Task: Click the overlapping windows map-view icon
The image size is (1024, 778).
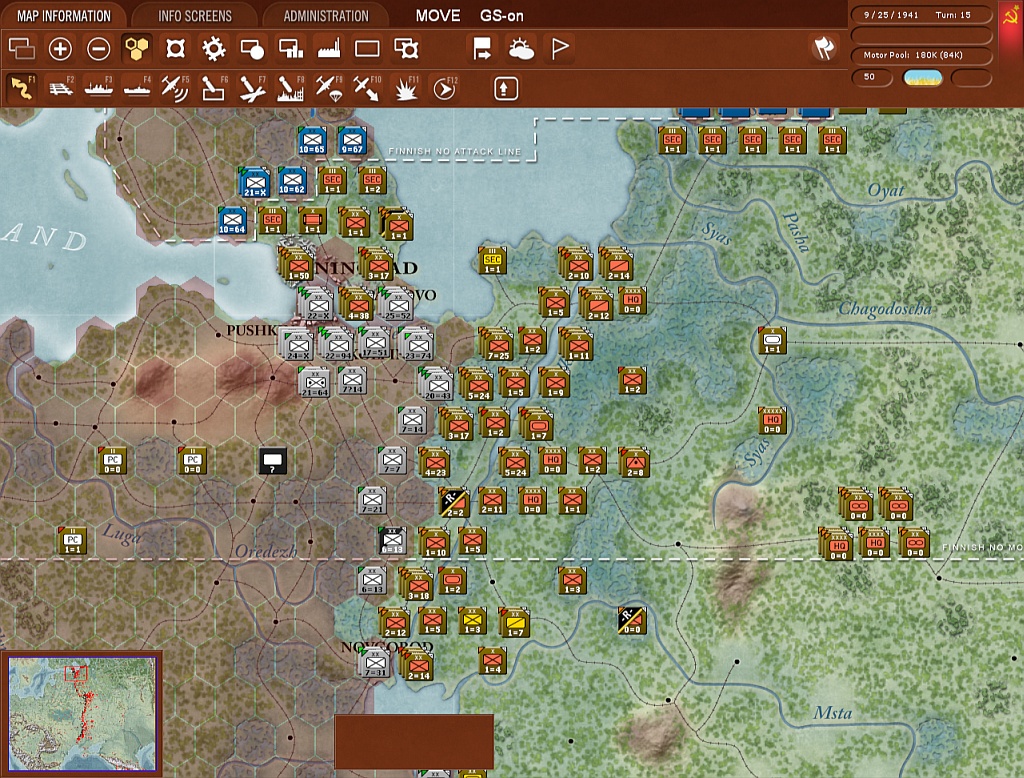Action: point(22,48)
